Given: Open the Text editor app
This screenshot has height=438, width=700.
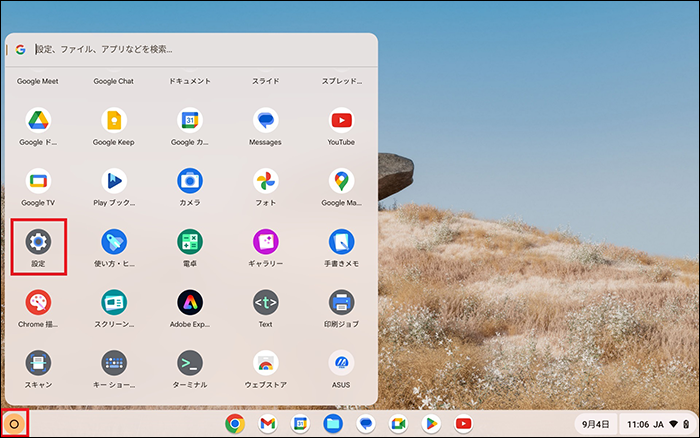Looking at the screenshot, I should (x=265, y=302).
